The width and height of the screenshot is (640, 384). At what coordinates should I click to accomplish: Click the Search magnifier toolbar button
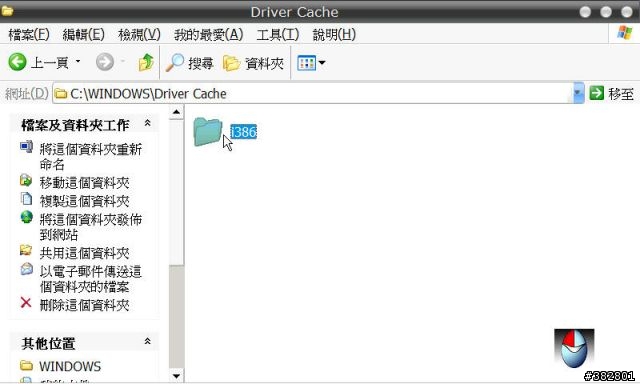click(189, 63)
